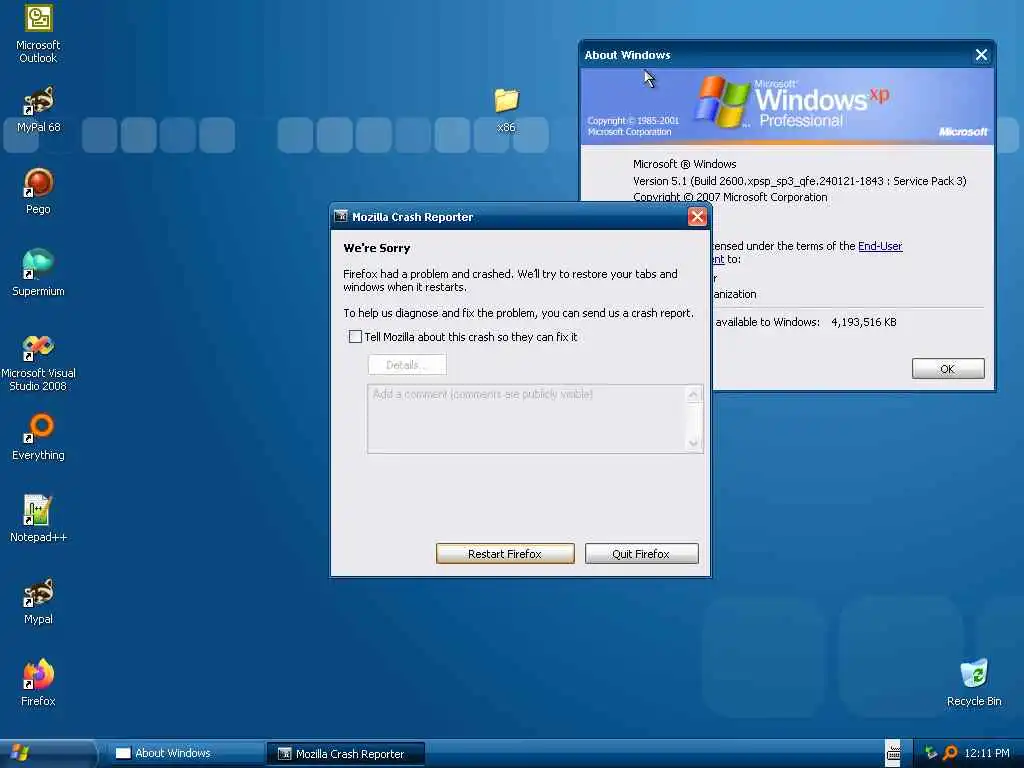Enable Tell Mozilla about this crash checkbox

point(355,336)
